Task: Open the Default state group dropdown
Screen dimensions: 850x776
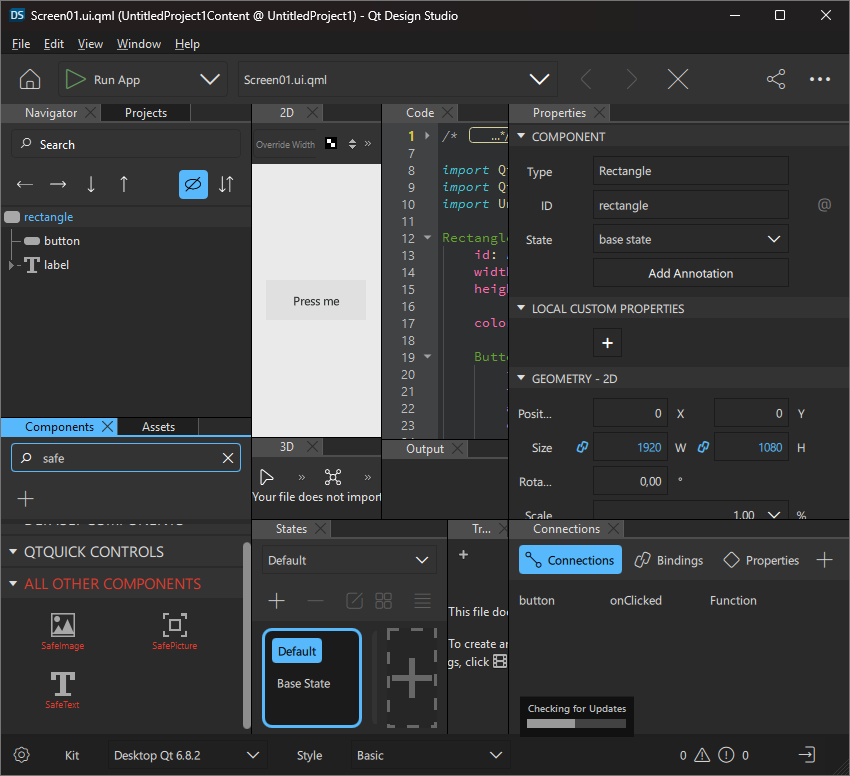Action: [349, 560]
